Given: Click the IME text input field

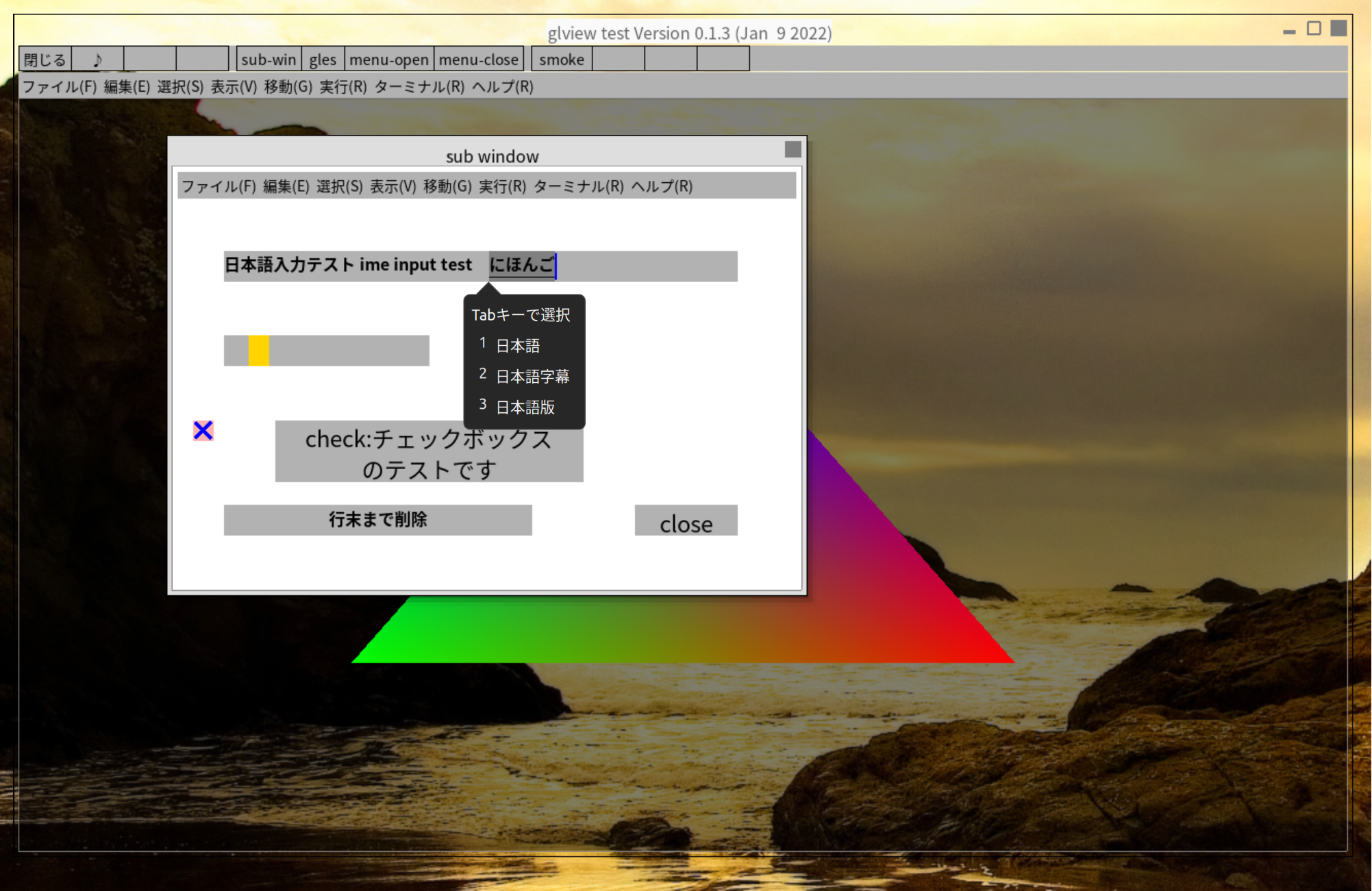Looking at the screenshot, I should coord(644,266).
